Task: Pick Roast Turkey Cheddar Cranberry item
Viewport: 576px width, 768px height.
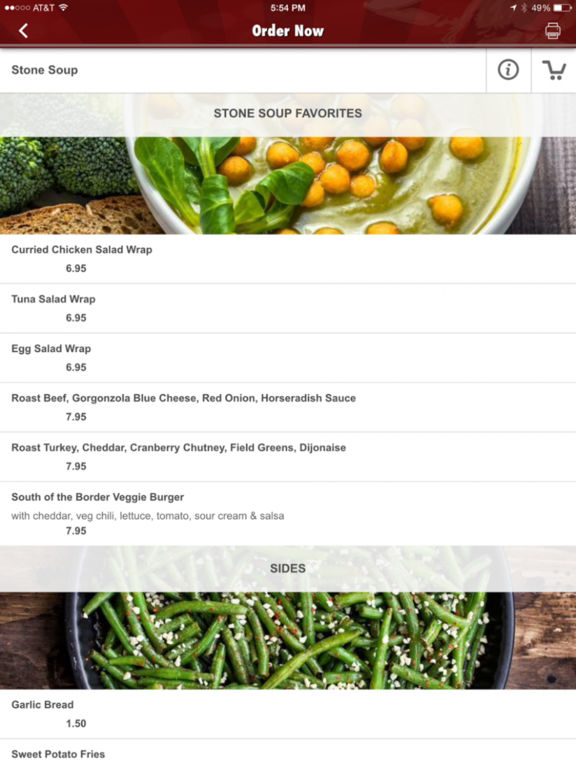Action: [288, 457]
